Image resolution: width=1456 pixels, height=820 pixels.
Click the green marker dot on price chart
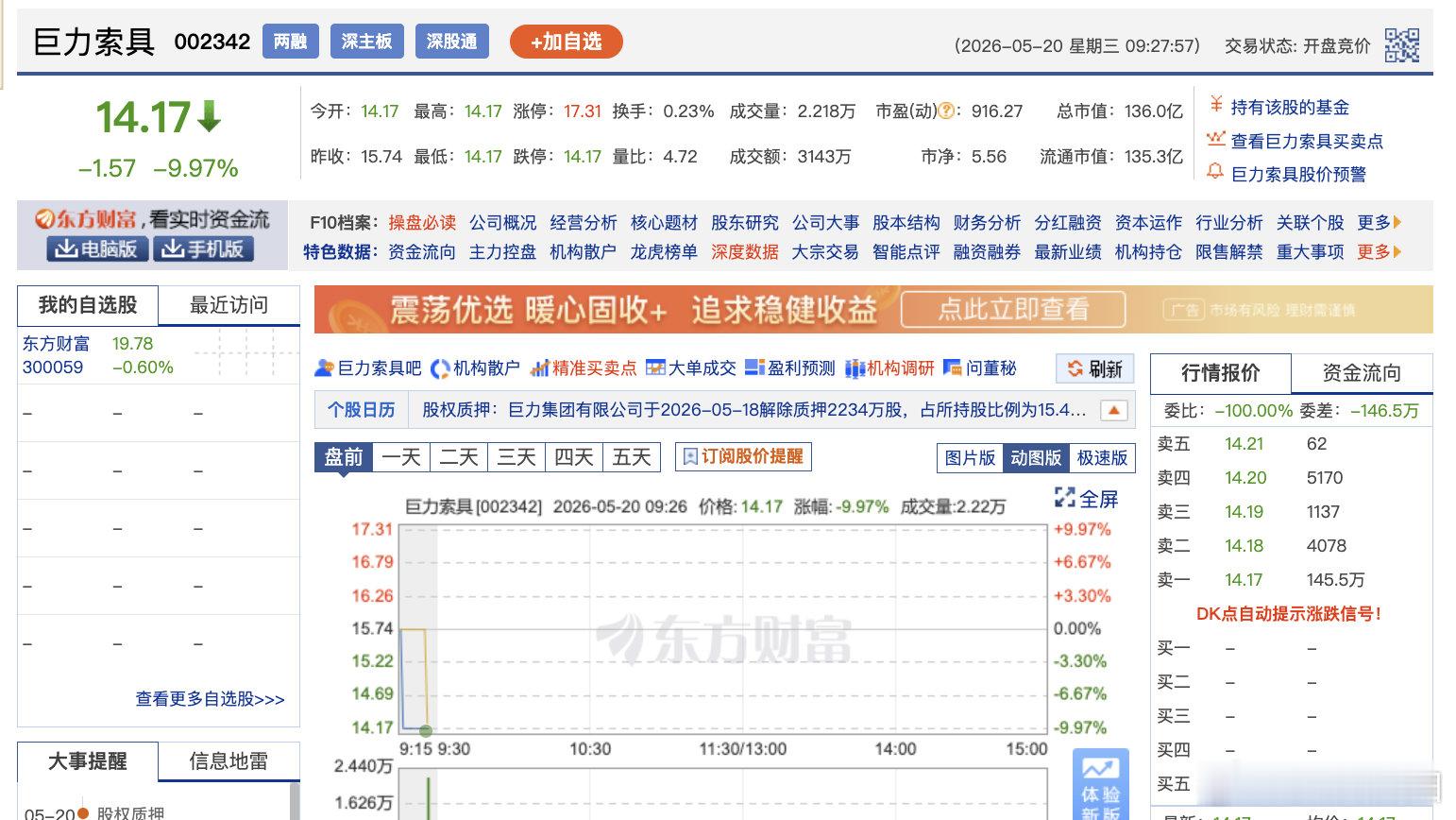(x=426, y=730)
